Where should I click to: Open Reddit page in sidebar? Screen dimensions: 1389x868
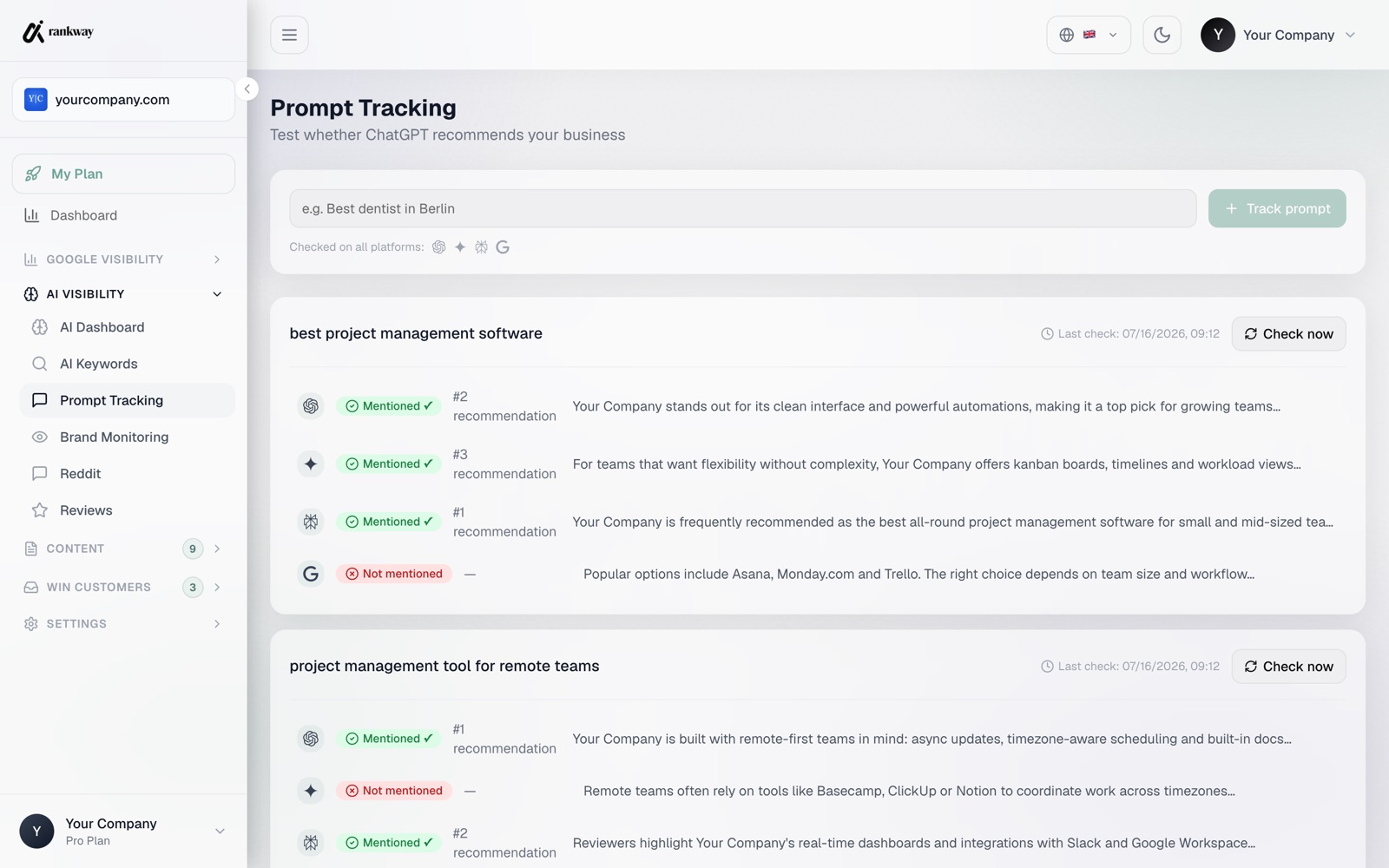click(x=127, y=473)
